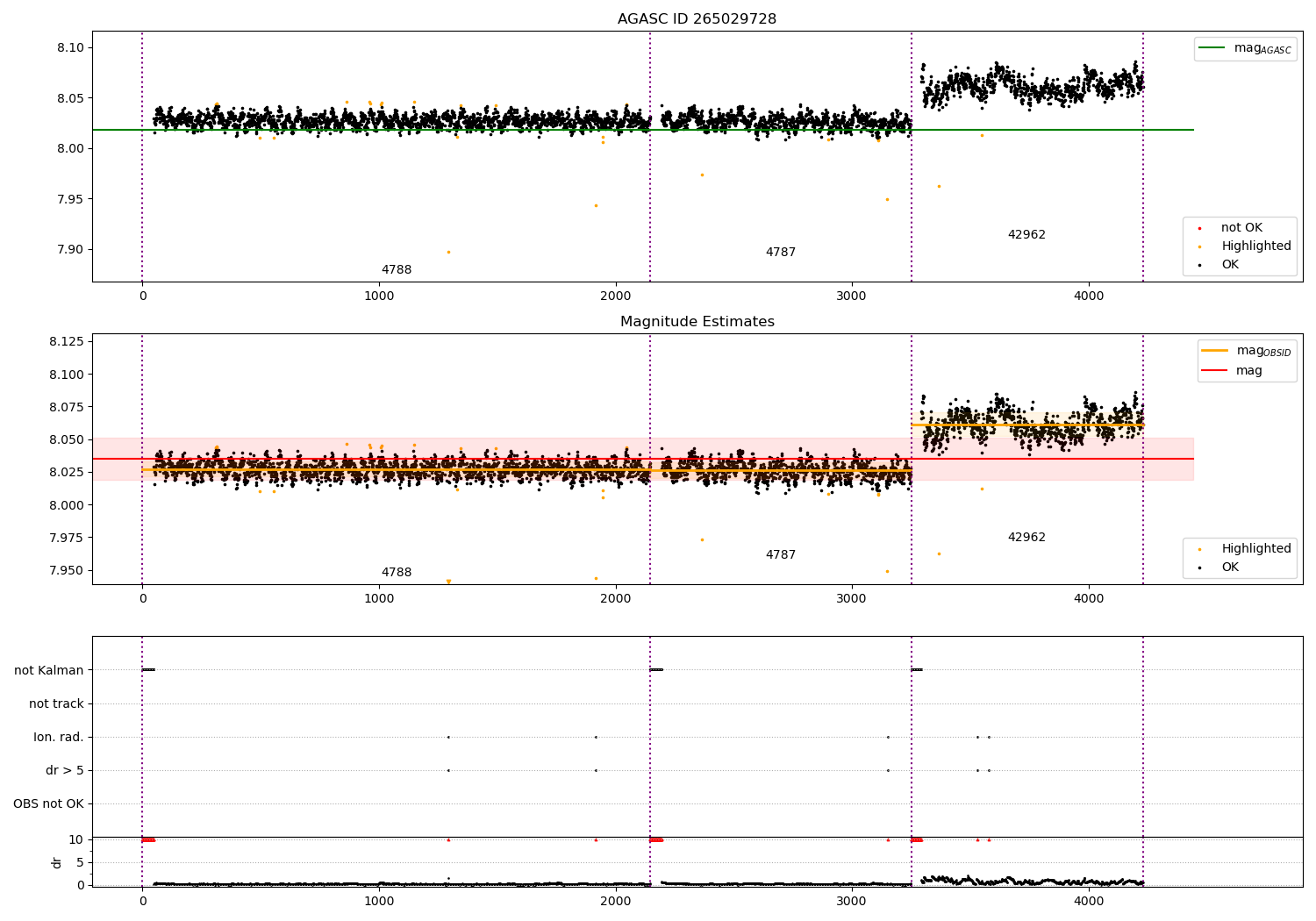Click x-axis tick 2000 under the dr plot
The image size is (1316, 921).
[x=615, y=902]
